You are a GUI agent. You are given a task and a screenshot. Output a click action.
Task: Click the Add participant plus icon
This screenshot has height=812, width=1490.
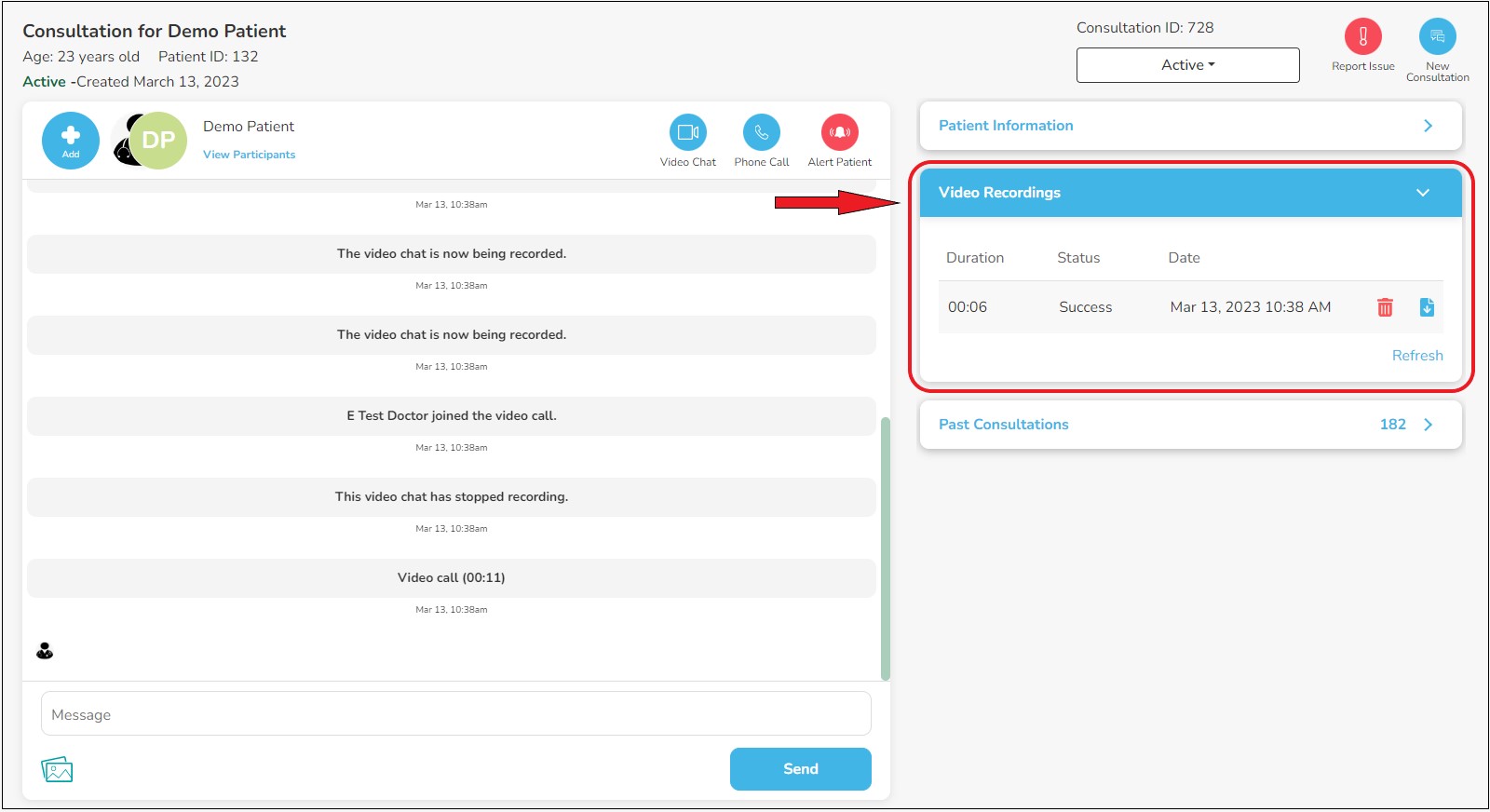(70, 140)
